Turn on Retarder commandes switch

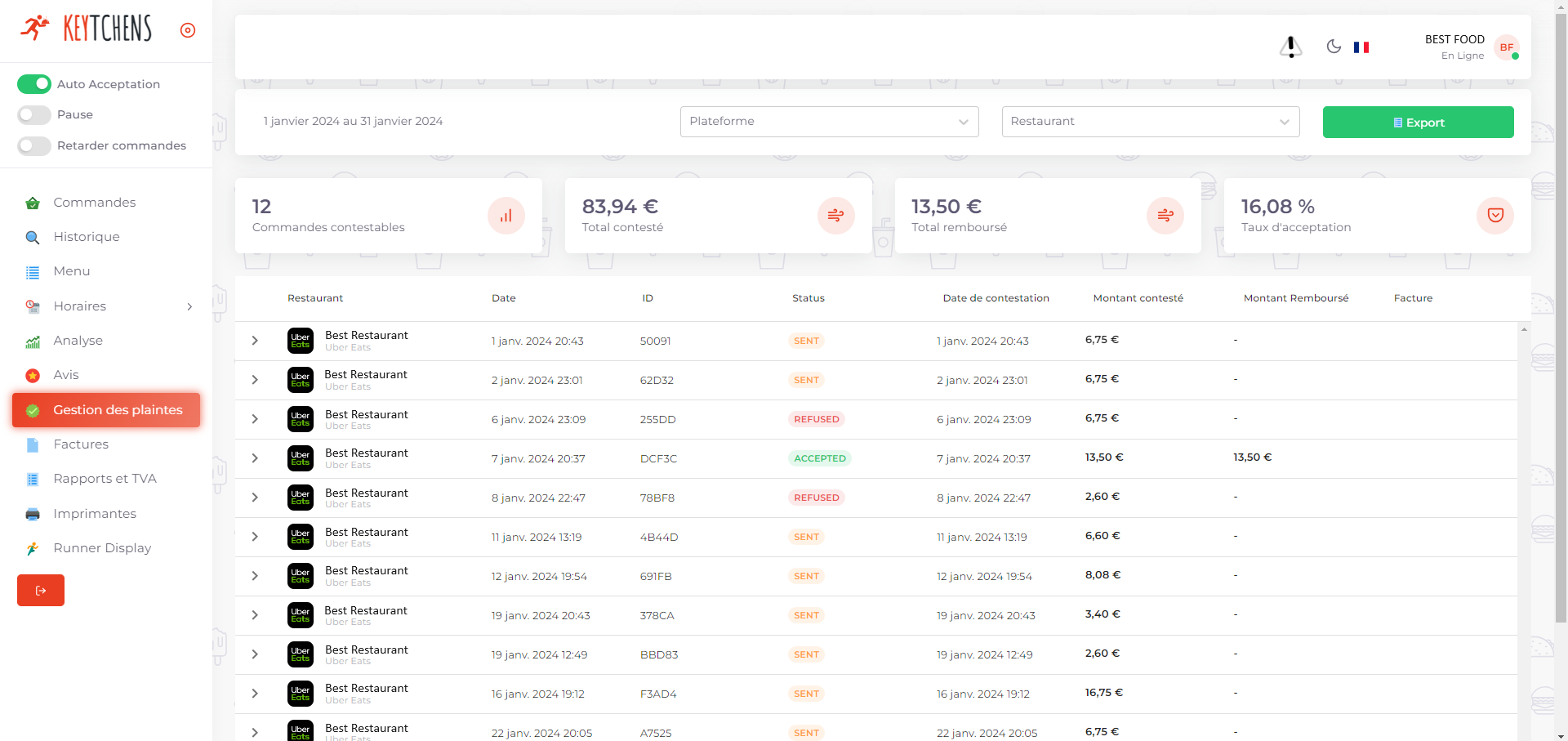34,146
